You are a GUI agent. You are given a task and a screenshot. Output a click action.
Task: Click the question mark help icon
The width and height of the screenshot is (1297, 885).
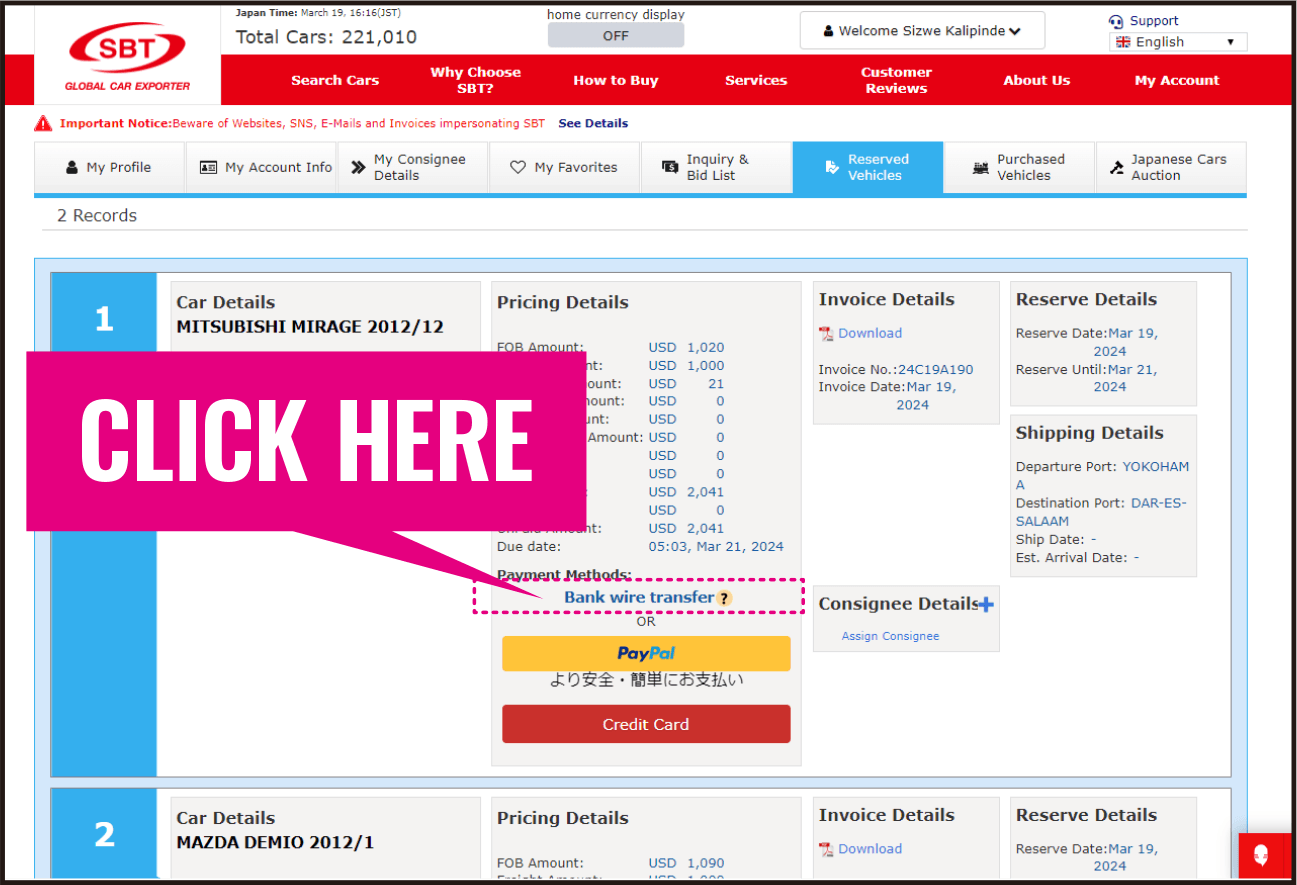[x=725, y=598]
